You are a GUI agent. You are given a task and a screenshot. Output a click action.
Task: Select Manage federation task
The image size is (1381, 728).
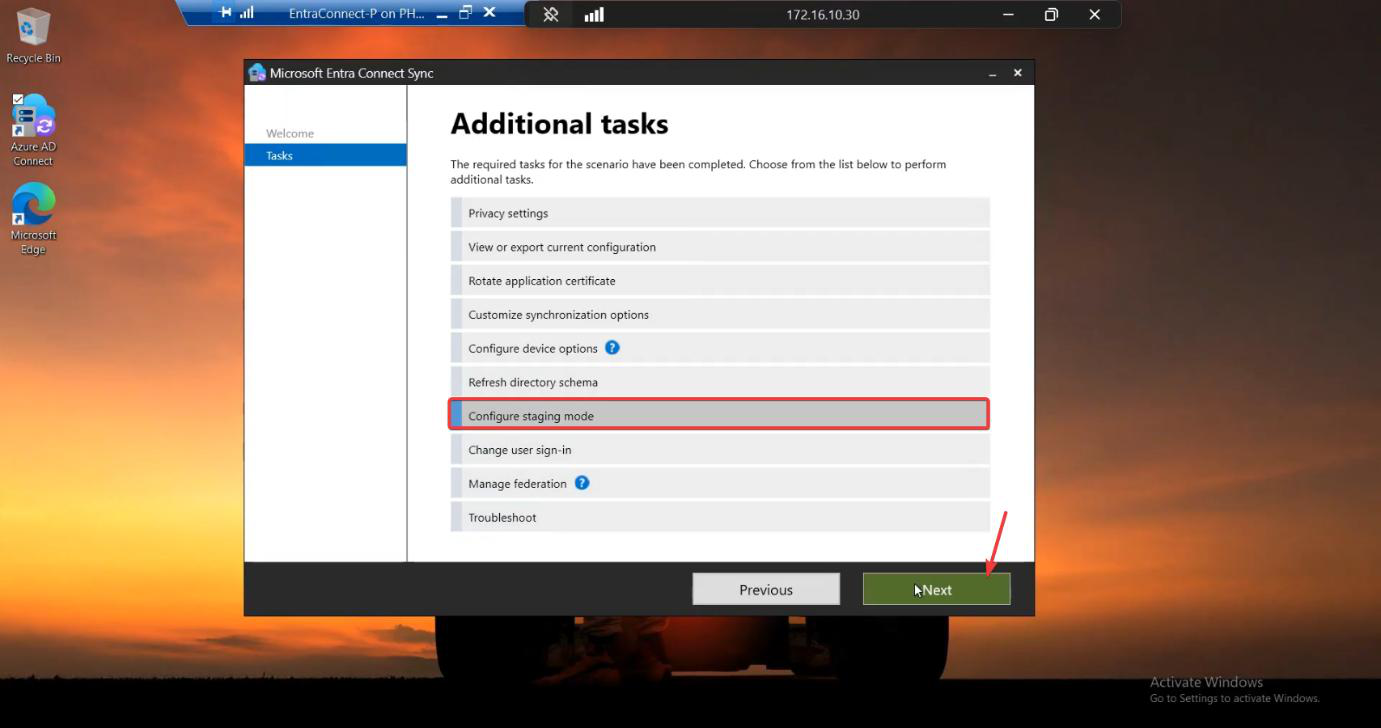(x=720, y=483)
